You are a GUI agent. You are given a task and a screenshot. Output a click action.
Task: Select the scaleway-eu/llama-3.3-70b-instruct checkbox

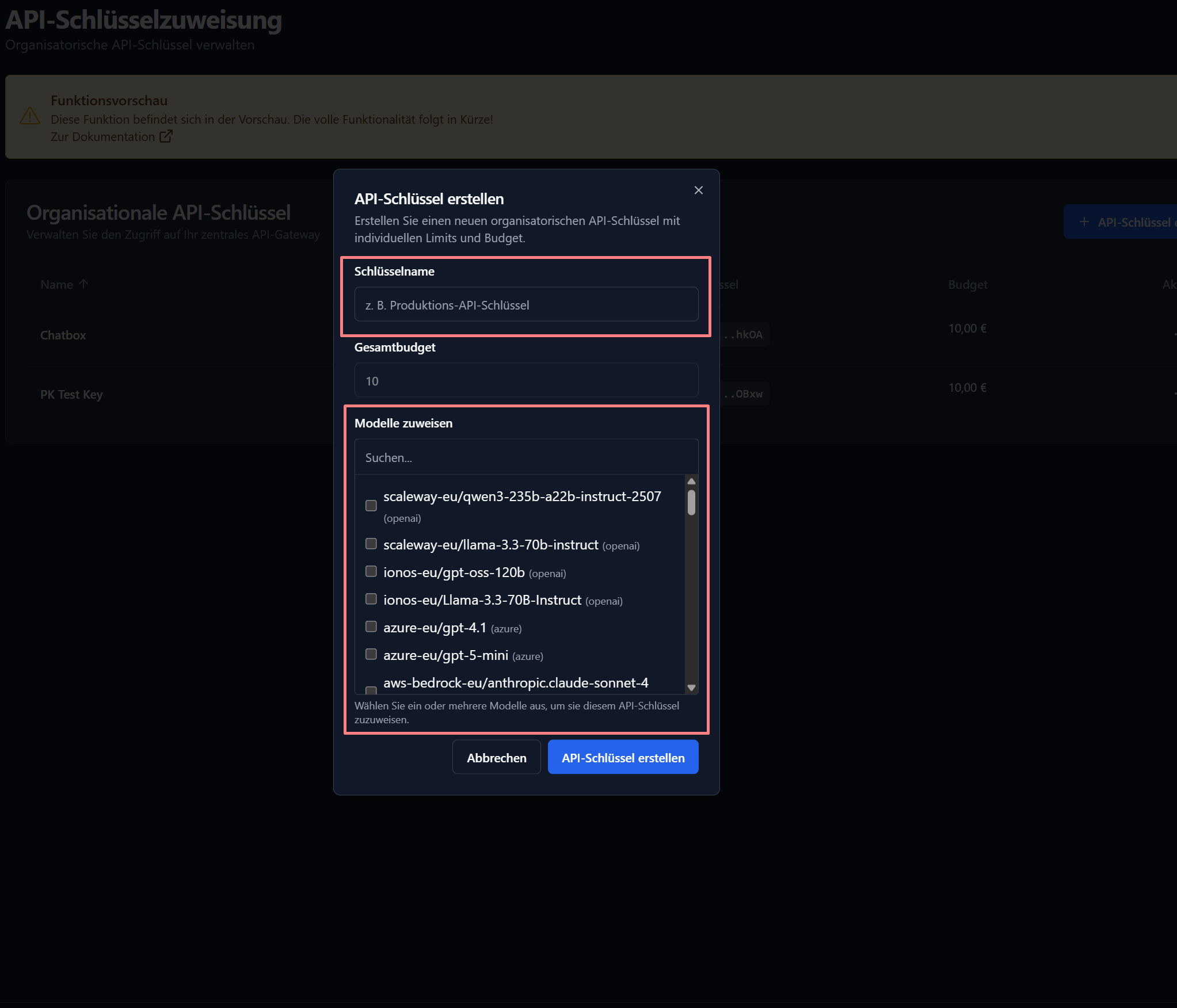[371, 543]
